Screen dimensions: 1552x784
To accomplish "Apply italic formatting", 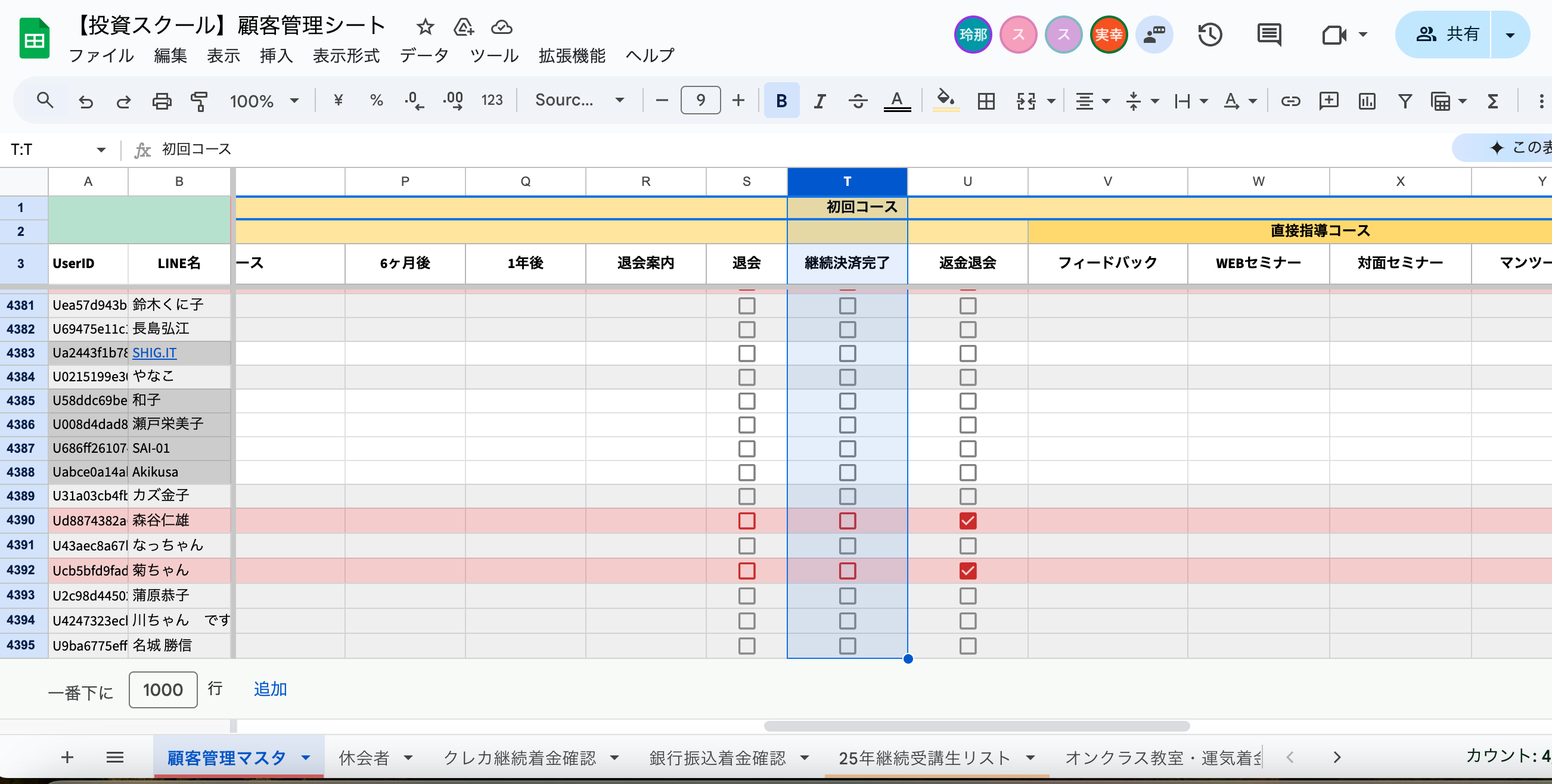I will coord(820,101).
